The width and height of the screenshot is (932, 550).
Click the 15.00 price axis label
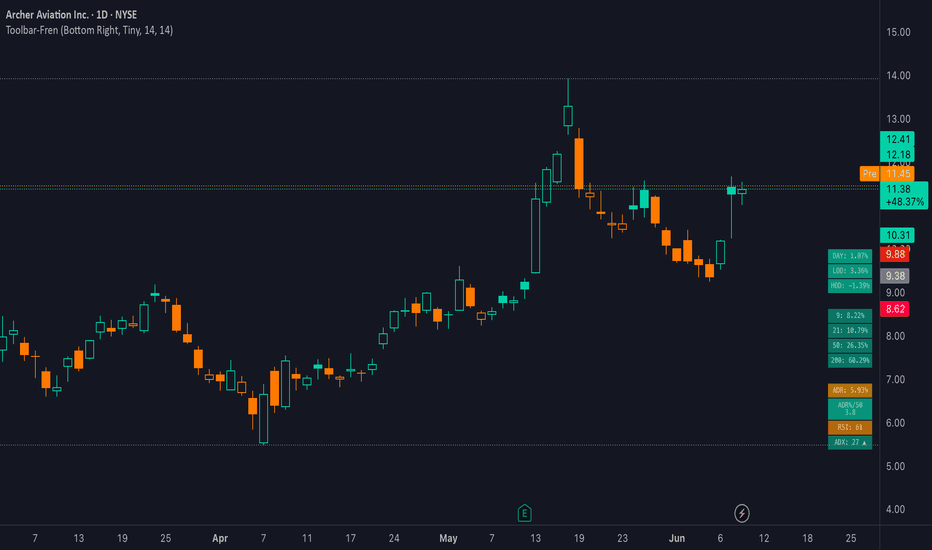898,32
